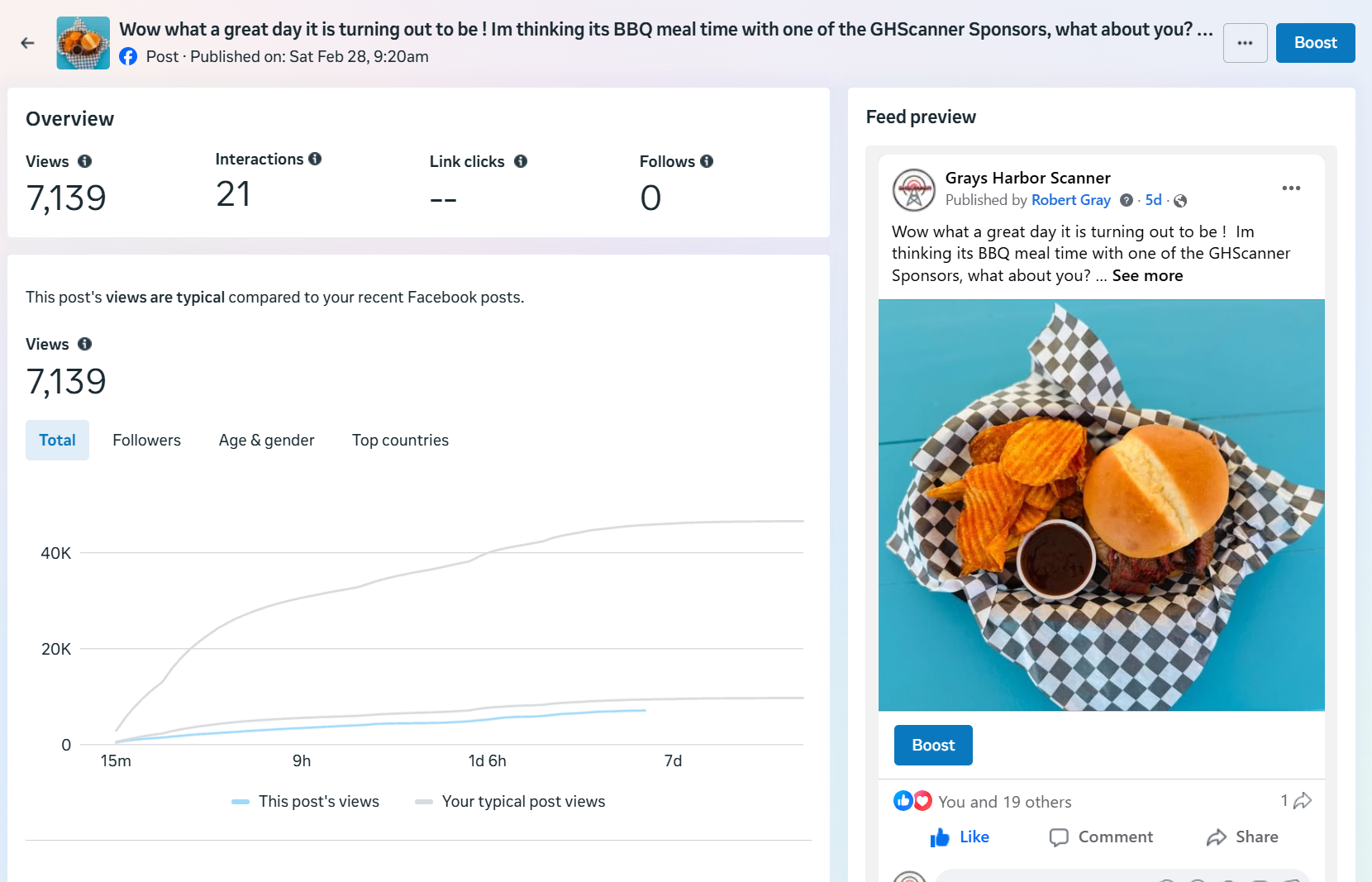Open the feed post three-dot options menu
The width and height of the screenshot is (1372, 882).
pyautogui.click(x=1291, y=188)
